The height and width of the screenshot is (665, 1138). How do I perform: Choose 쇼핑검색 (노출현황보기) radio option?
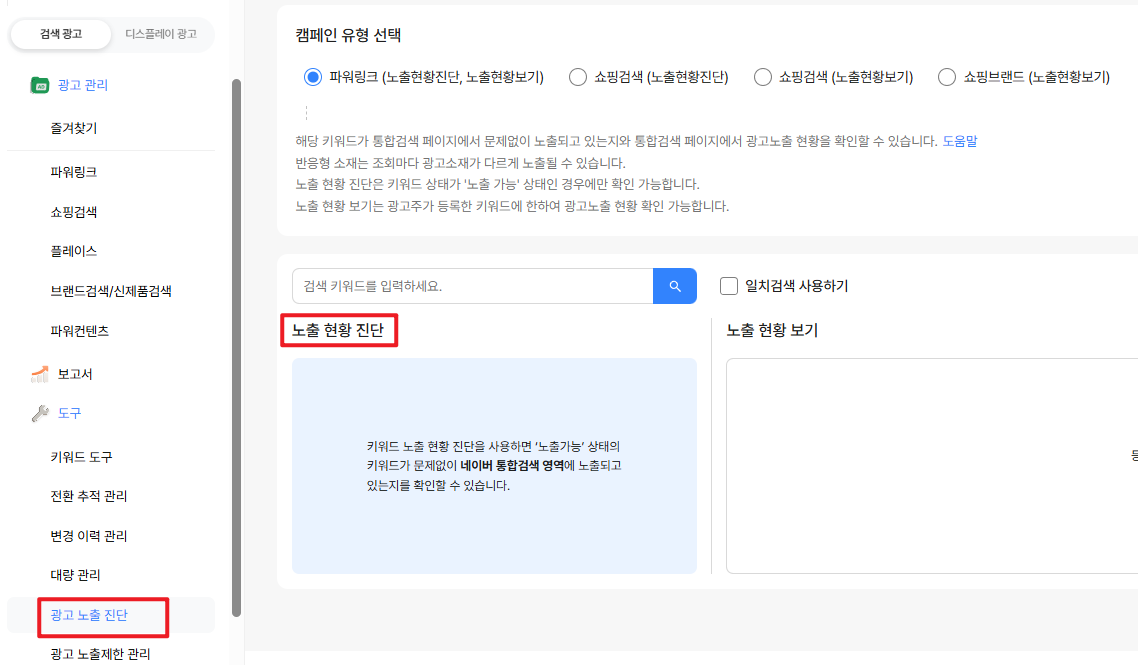pos(763,77)
